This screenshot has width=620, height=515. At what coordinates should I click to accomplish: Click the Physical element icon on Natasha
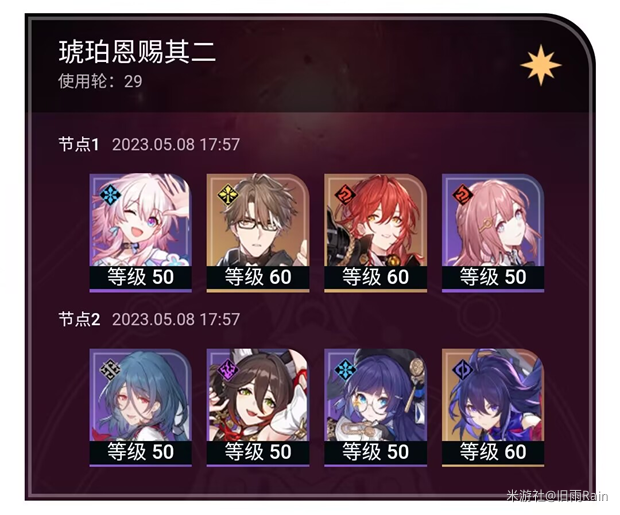[x=110, y=370]
